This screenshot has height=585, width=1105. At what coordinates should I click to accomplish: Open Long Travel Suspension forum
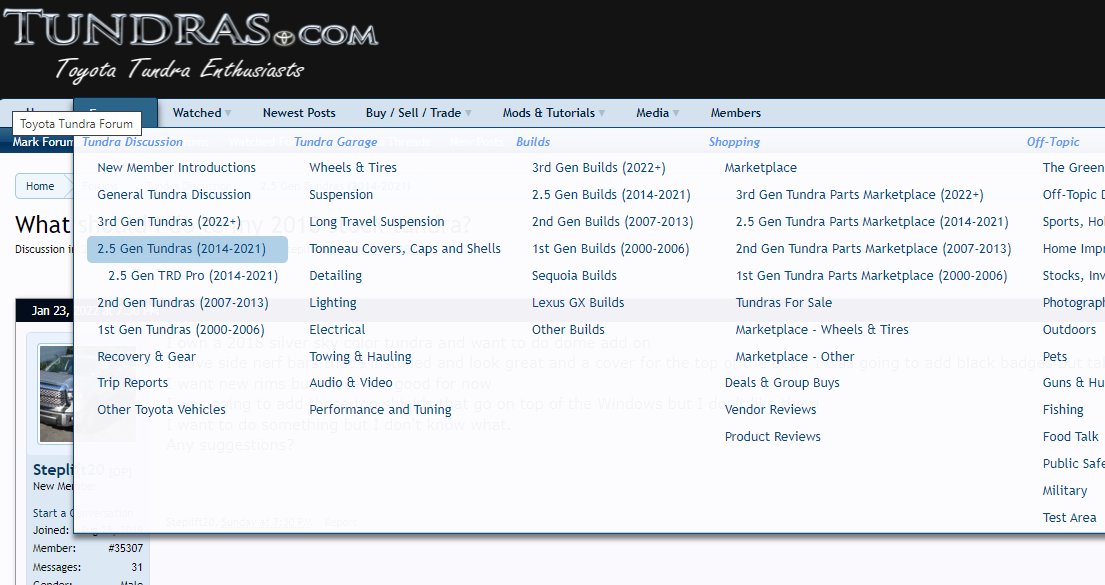pos(377,221)
